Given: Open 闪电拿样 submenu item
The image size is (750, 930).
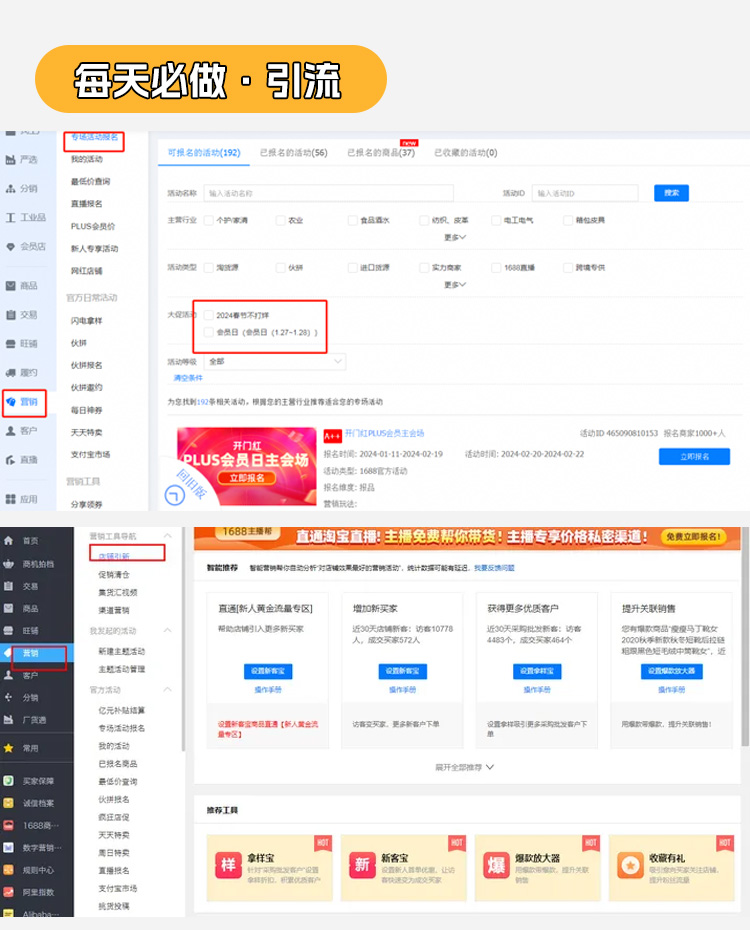Looking at the screenshot, I should [87, 320].
